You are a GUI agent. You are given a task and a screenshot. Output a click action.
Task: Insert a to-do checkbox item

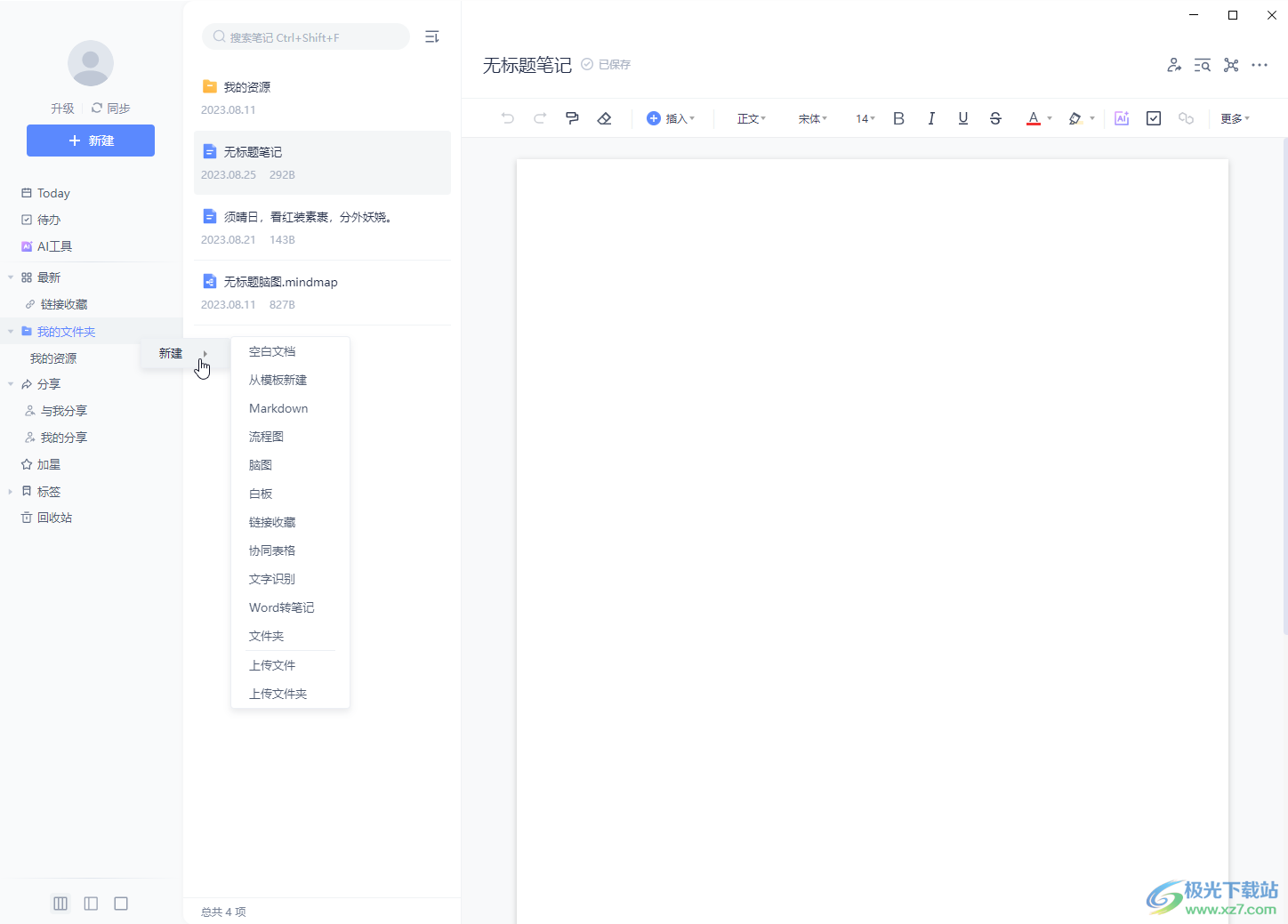point(1154,118)
